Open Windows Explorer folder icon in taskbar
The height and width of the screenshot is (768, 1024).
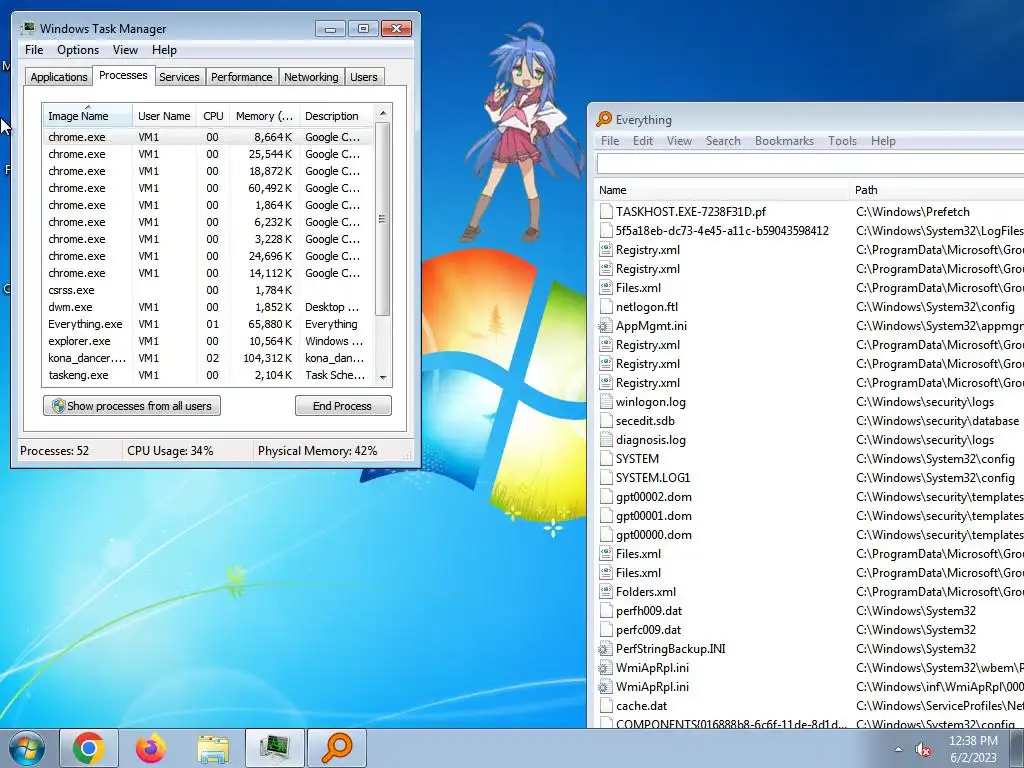213,749
